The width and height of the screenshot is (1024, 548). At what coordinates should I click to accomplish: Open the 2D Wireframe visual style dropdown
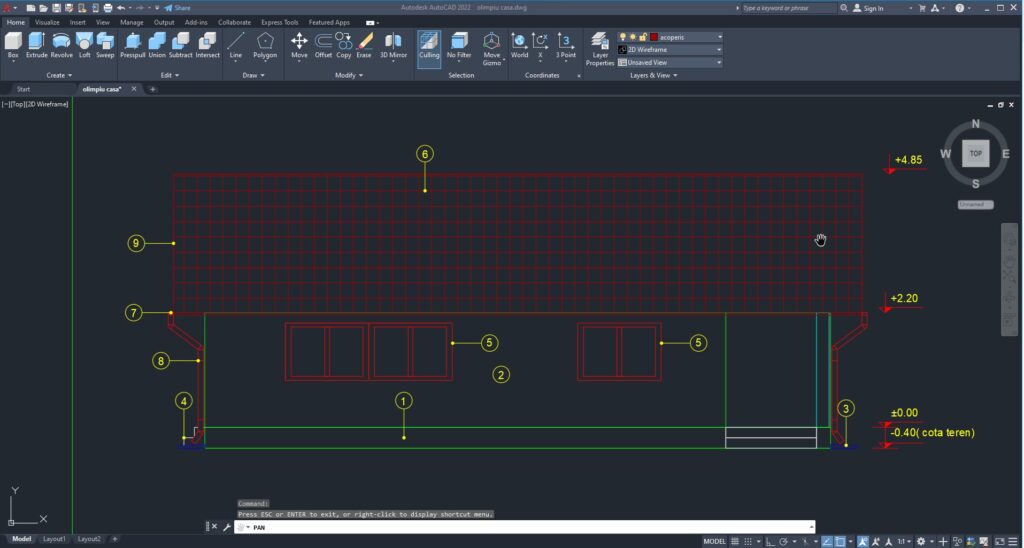pyautogui.click(x=719, y=49)
